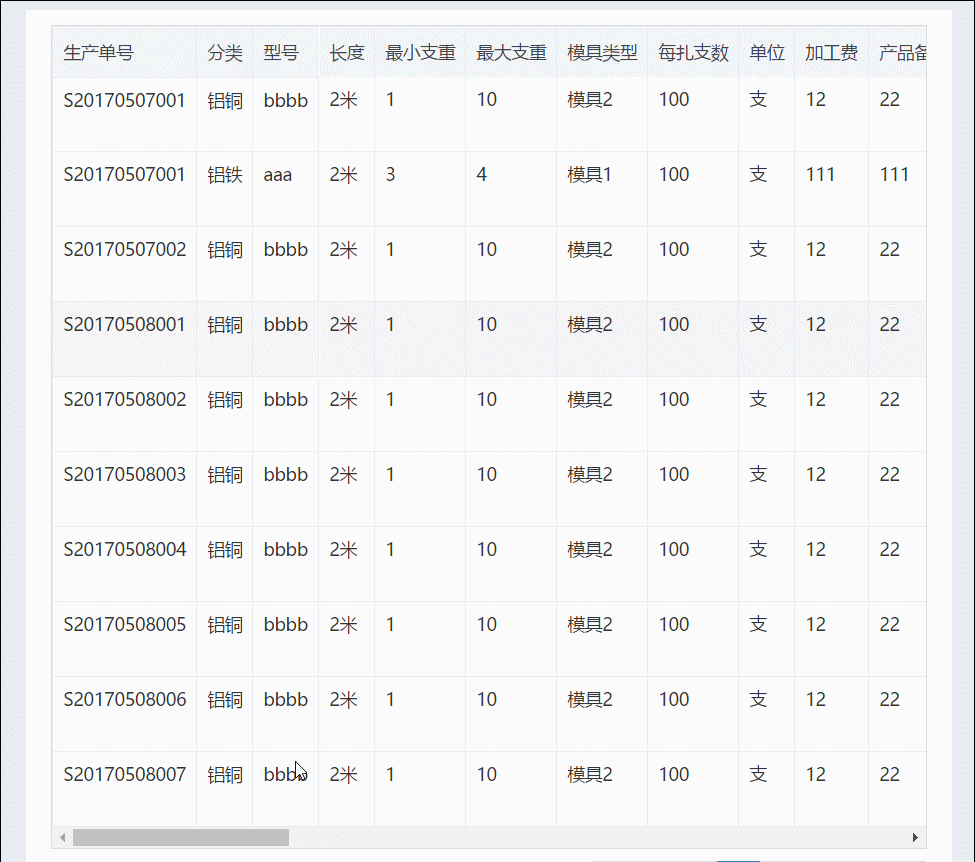Viewport: 975px width, 862px height.
Task: Click minimum weight value 3 in the aaa row
Action: pyautogui.click(x=390, y=175)
